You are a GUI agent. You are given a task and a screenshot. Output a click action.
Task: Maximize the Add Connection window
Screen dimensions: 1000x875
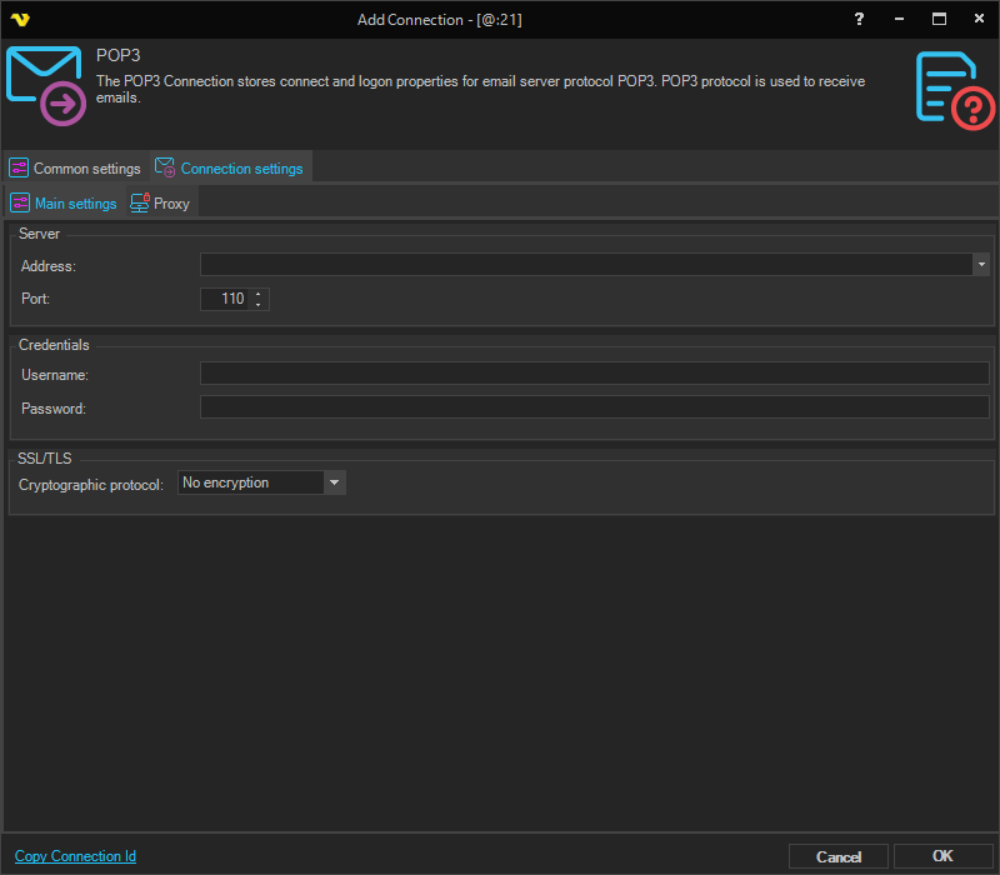[939, 19]
